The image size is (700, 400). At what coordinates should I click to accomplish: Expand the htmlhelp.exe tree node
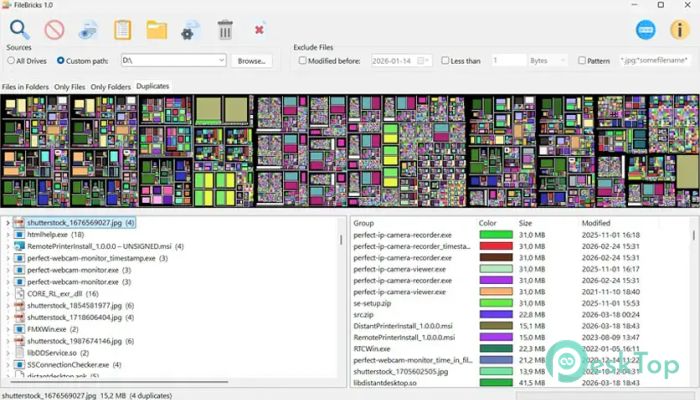[8, 234]
